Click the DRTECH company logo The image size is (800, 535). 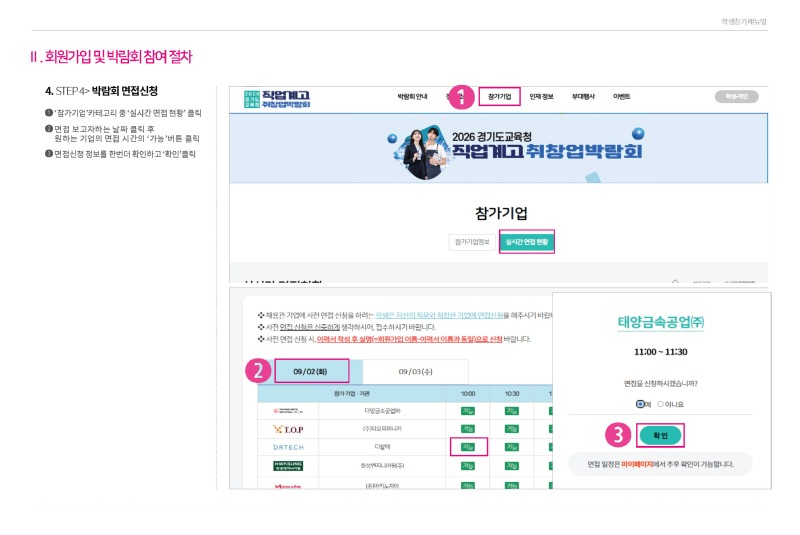tap(288, 447)
